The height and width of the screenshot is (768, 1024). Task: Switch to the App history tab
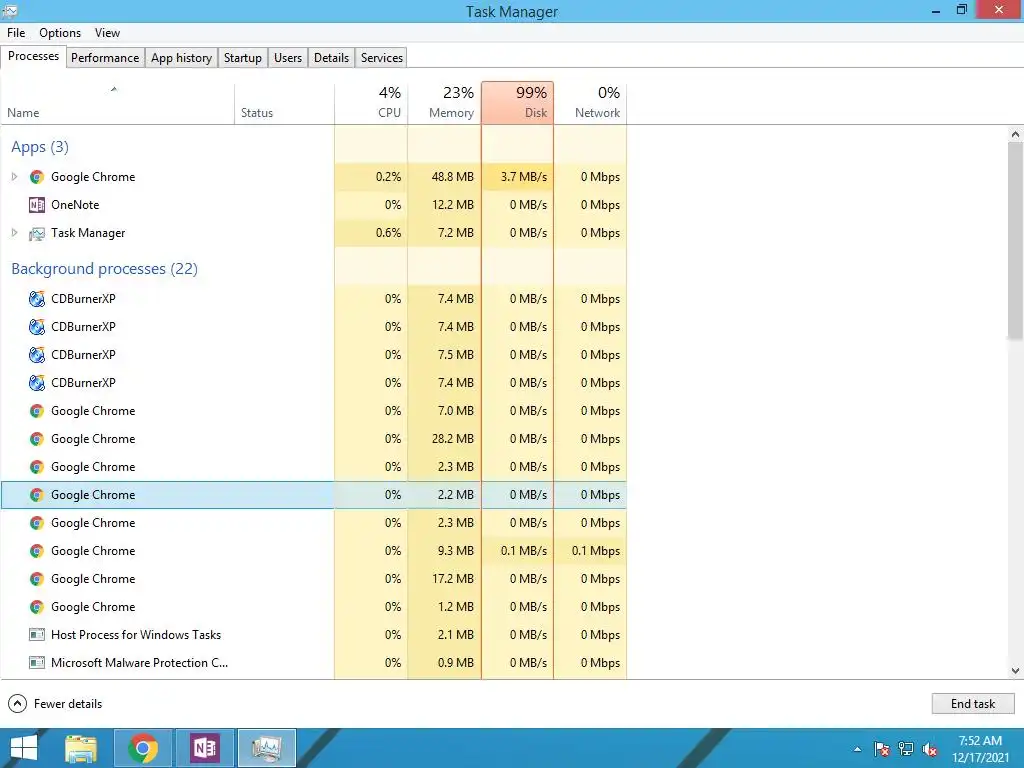(182, 57)
